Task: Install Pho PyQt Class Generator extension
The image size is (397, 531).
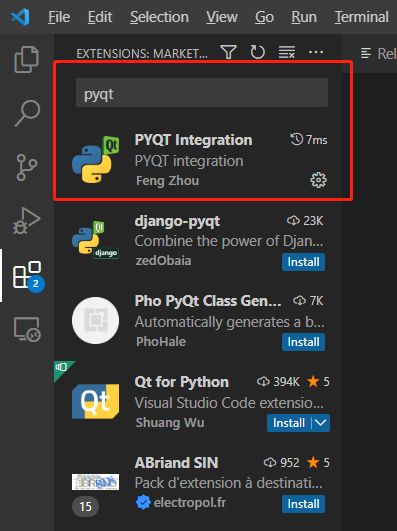Action: [303, 342]
